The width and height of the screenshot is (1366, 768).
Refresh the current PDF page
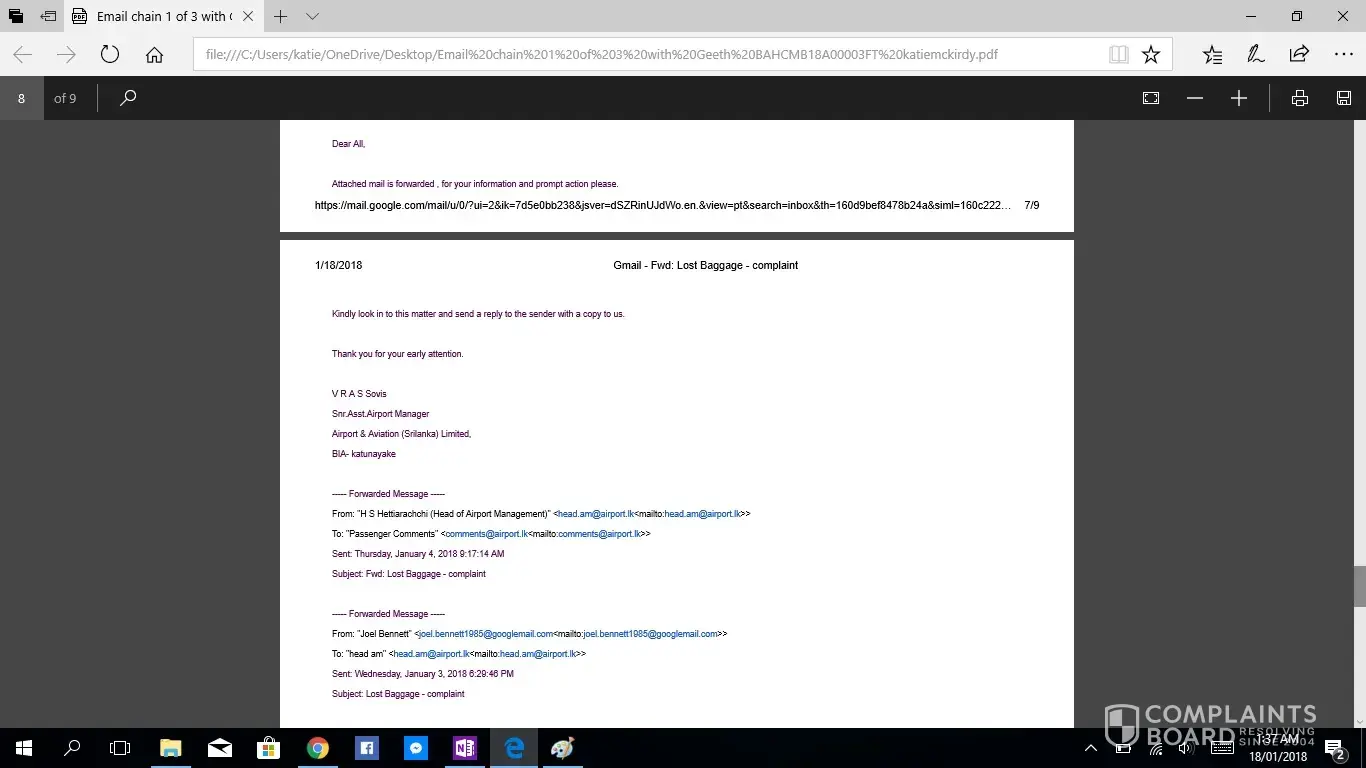[110, 55]
